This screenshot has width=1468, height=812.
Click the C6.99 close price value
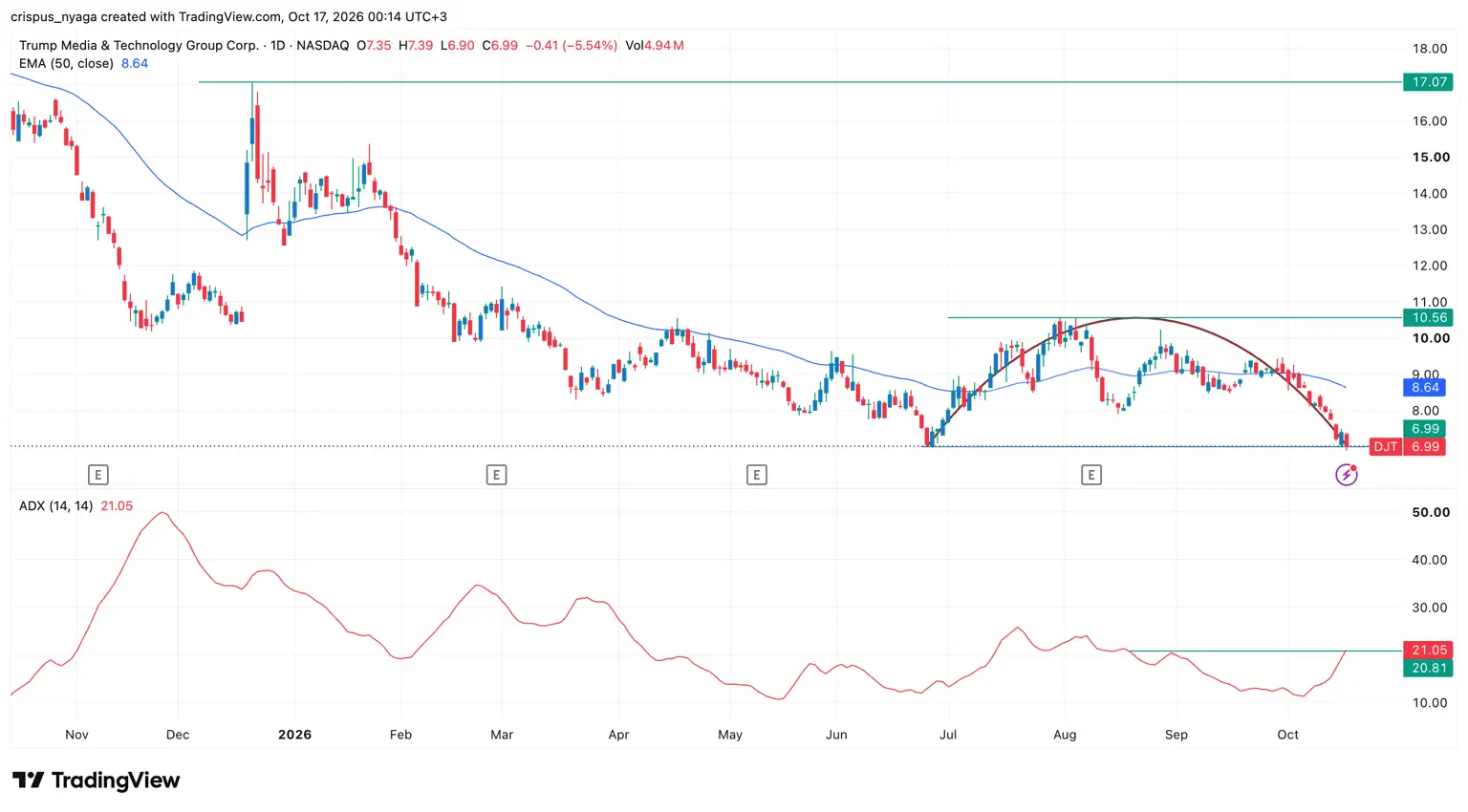coord(500,45)
